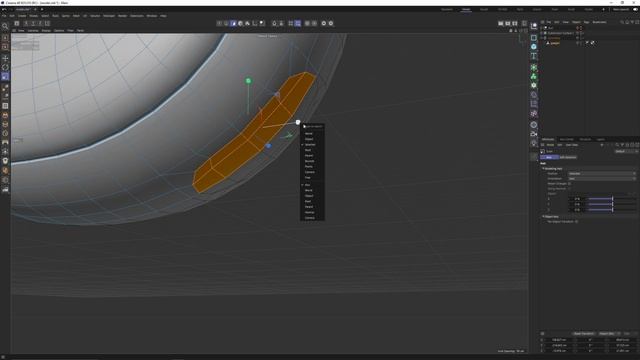Choose Free in the axis popup menu
640x360 pixels.
pos(308,178)
